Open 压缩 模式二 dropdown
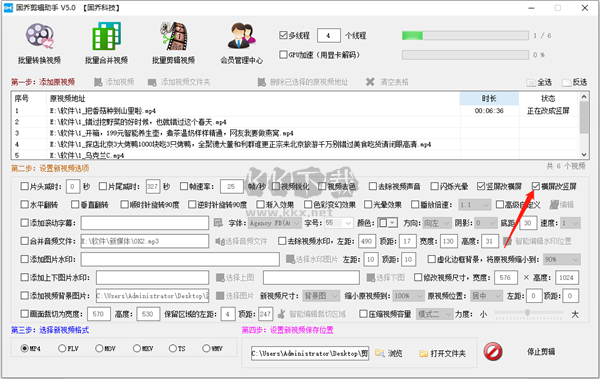600x379 pixels. pos(434,314)
